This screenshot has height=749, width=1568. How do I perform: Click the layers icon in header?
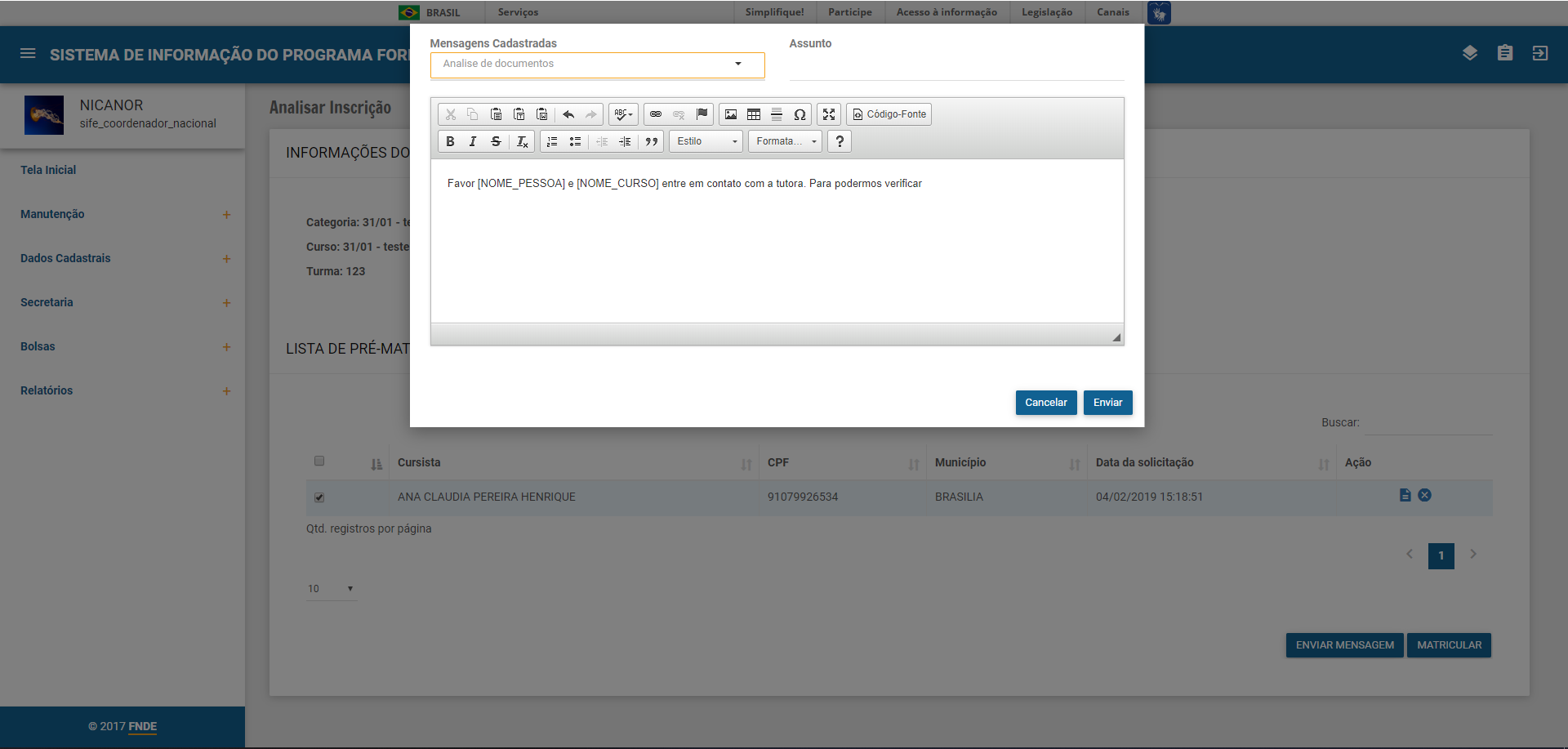tap(1470, 53)
